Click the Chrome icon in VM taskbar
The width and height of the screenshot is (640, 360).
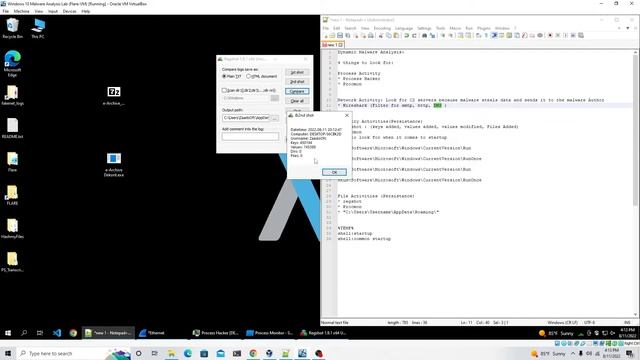point(73,333)
